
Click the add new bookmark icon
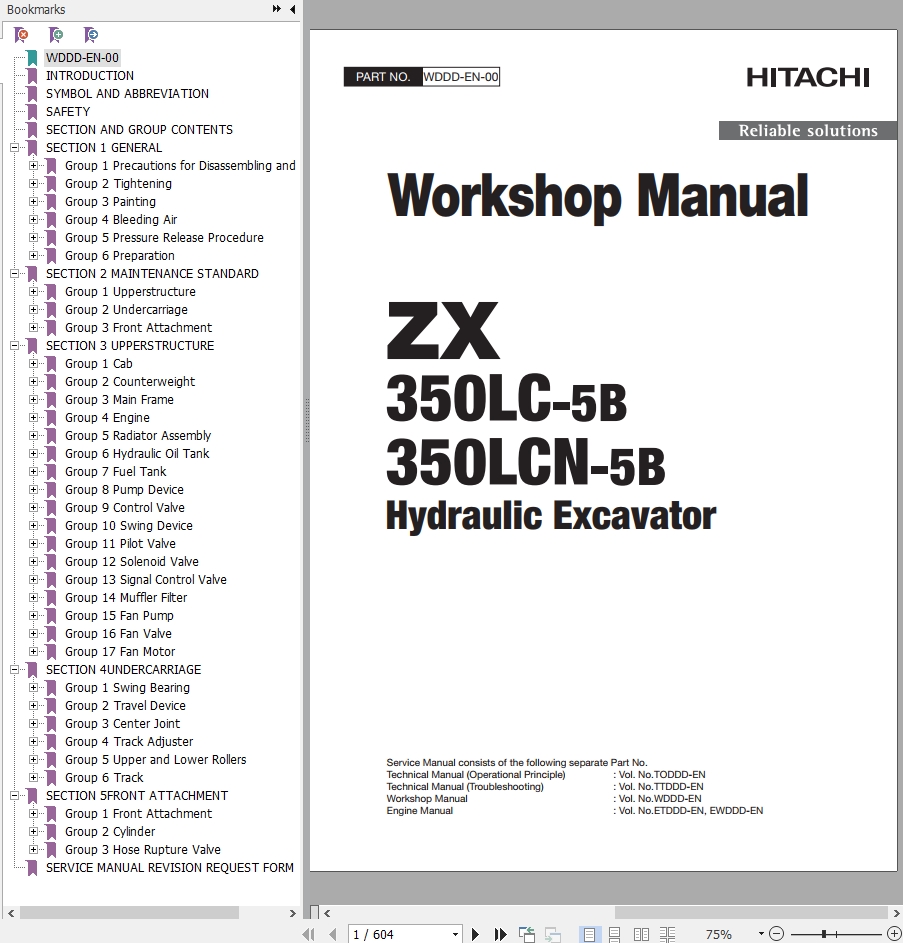[56, 35]
